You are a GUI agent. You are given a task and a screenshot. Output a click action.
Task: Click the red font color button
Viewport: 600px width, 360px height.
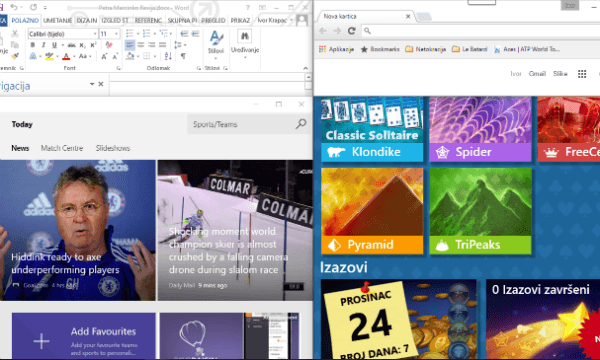click(x=66, y=57)
